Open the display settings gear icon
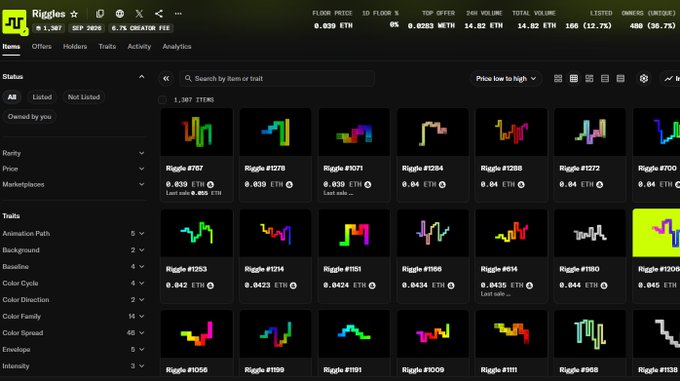Image resolution: width=680 pixels, height=381 pixels. (644, 78)
